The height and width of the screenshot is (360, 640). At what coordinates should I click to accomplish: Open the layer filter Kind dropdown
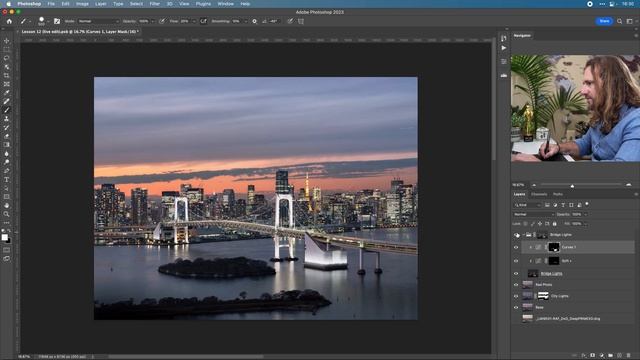(527, 205)
